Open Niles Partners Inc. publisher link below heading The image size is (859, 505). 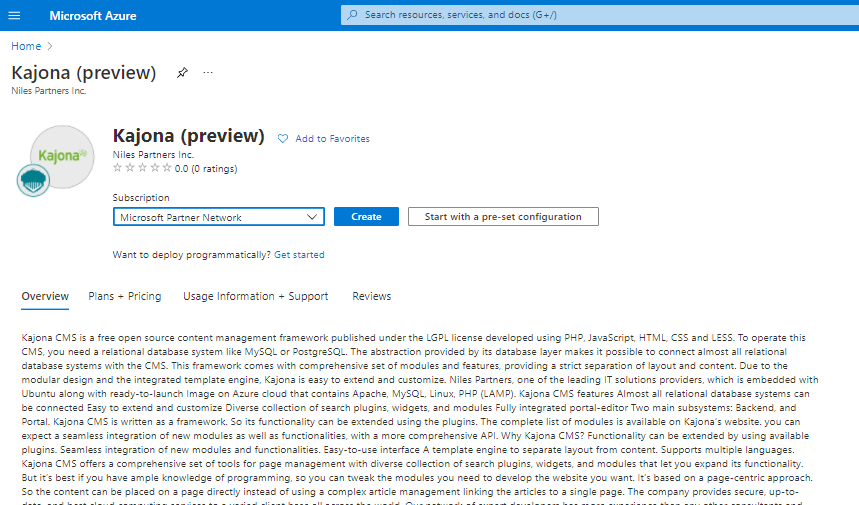tap(153, 155)
